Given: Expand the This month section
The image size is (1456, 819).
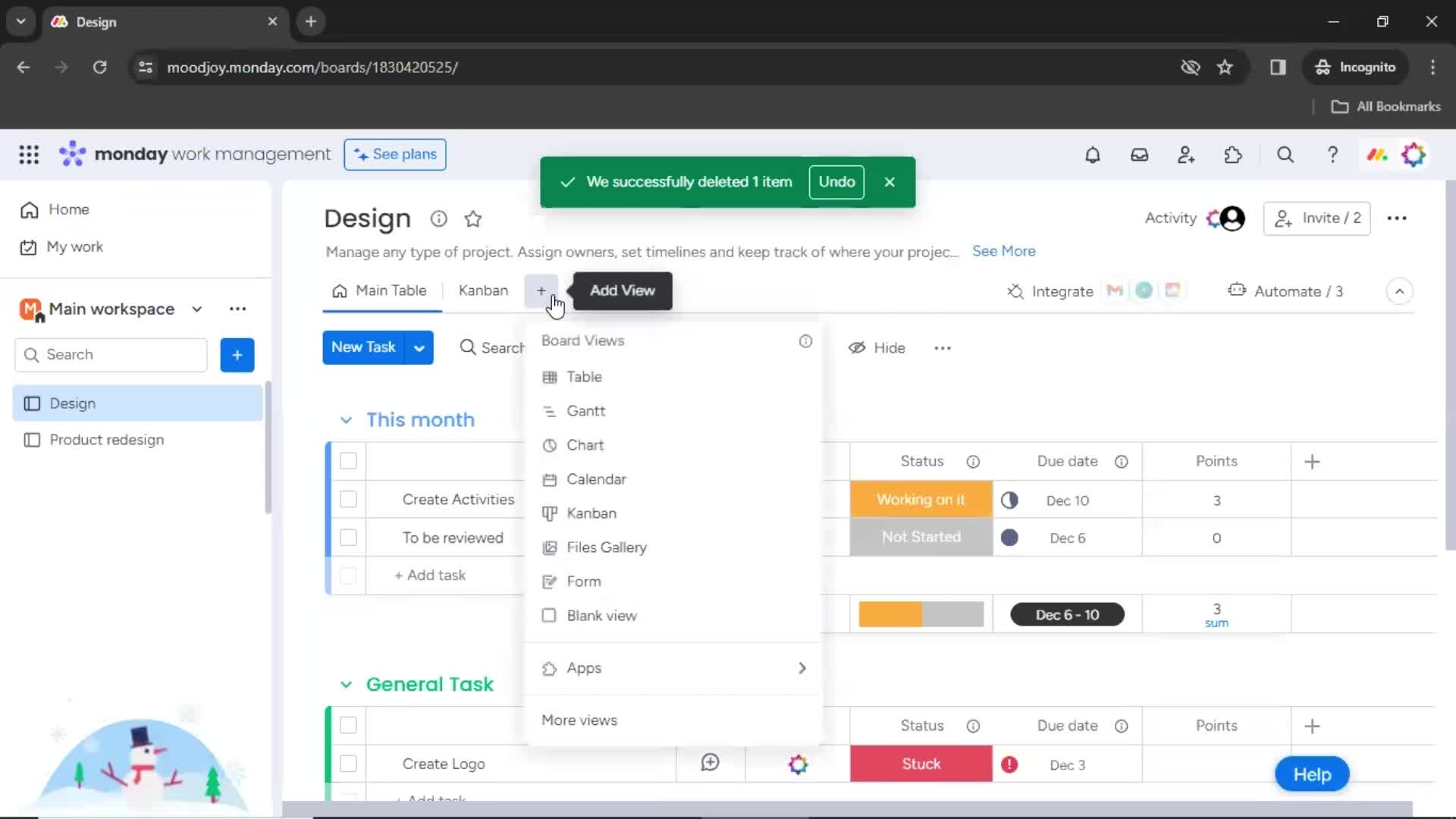Looking at the screenshot, I should coord(346,419).
